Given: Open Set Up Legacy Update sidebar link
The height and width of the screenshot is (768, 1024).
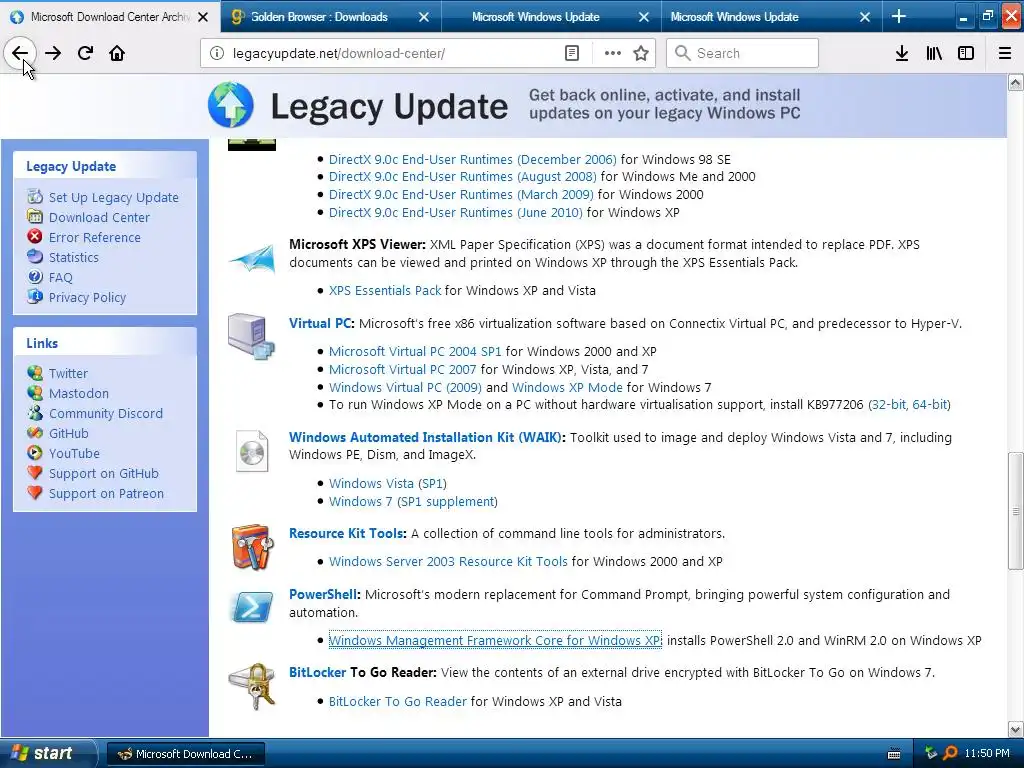Looking at the screenshot, I should point(114,197).
